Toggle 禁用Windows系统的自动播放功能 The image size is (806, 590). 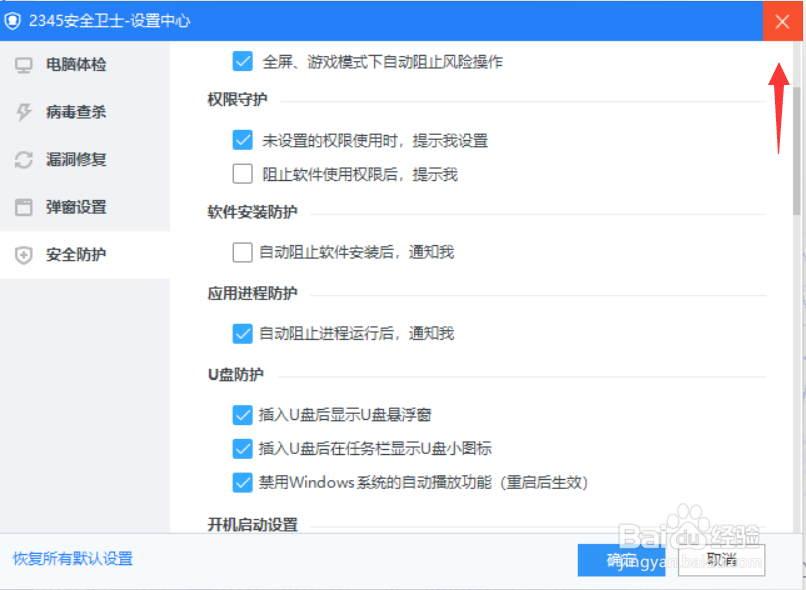click(x=242, y=482)
